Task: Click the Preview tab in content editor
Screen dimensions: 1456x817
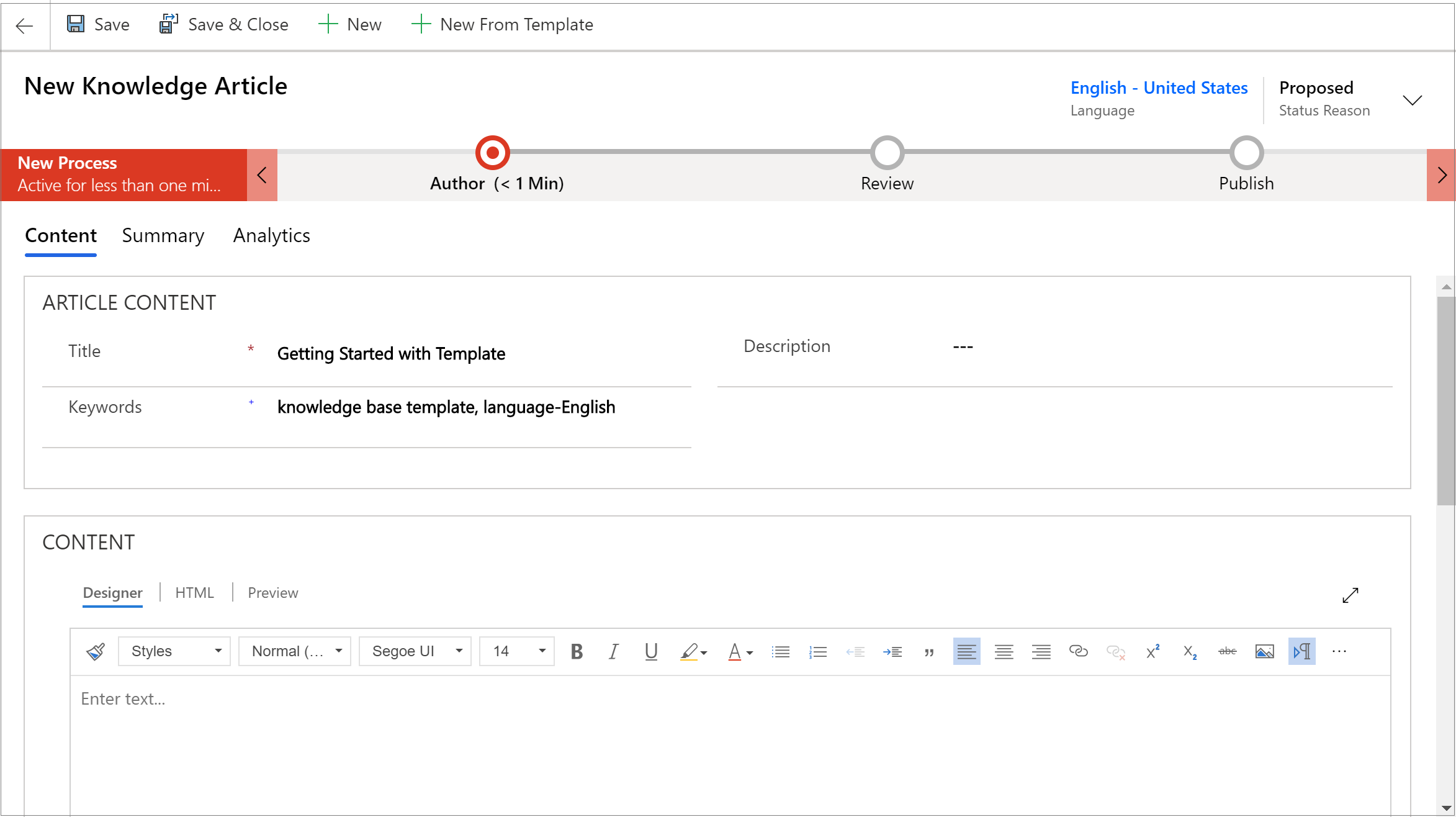Action: coord(272,593)
